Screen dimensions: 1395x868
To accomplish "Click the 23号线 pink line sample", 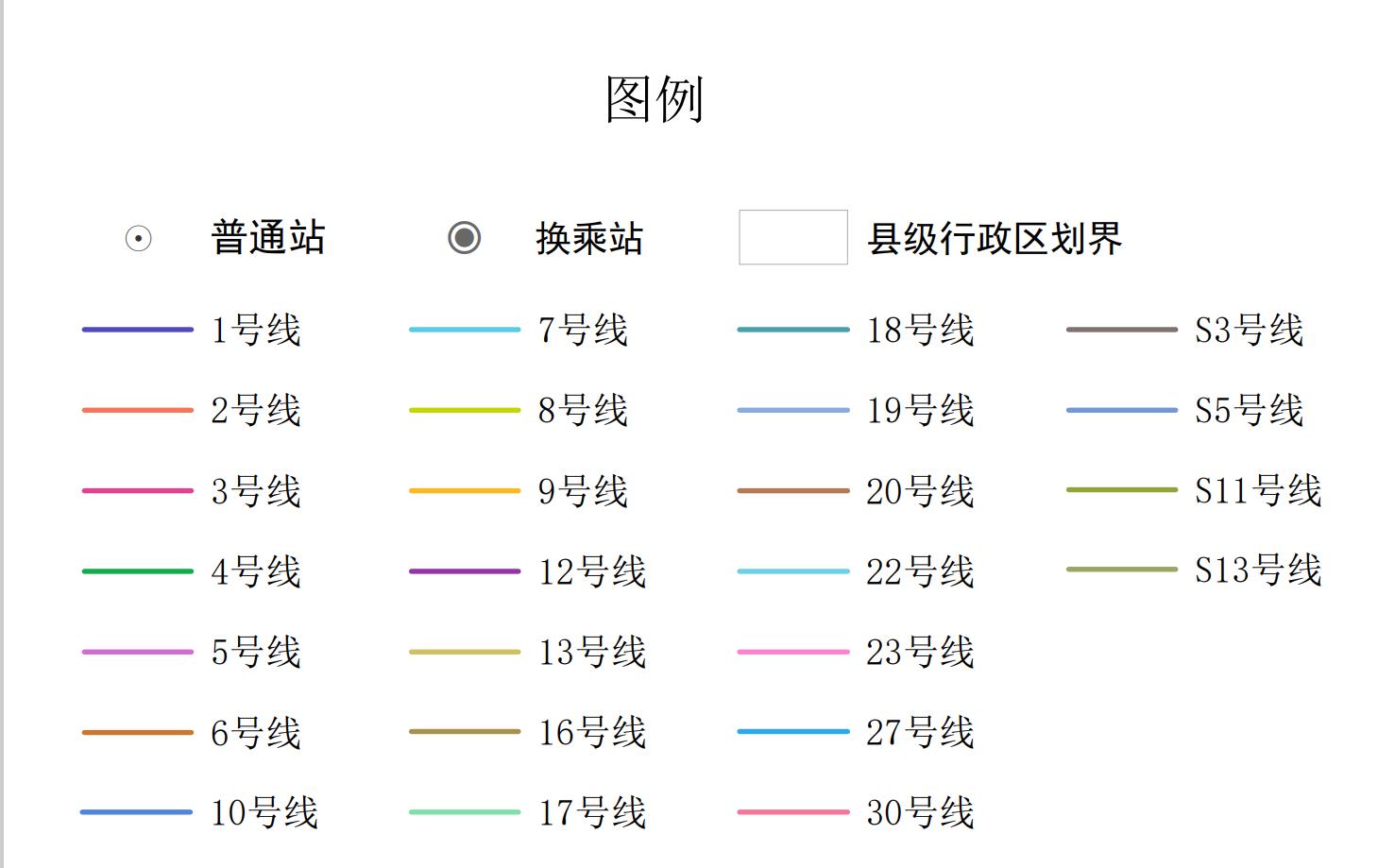I will (792, 652).
